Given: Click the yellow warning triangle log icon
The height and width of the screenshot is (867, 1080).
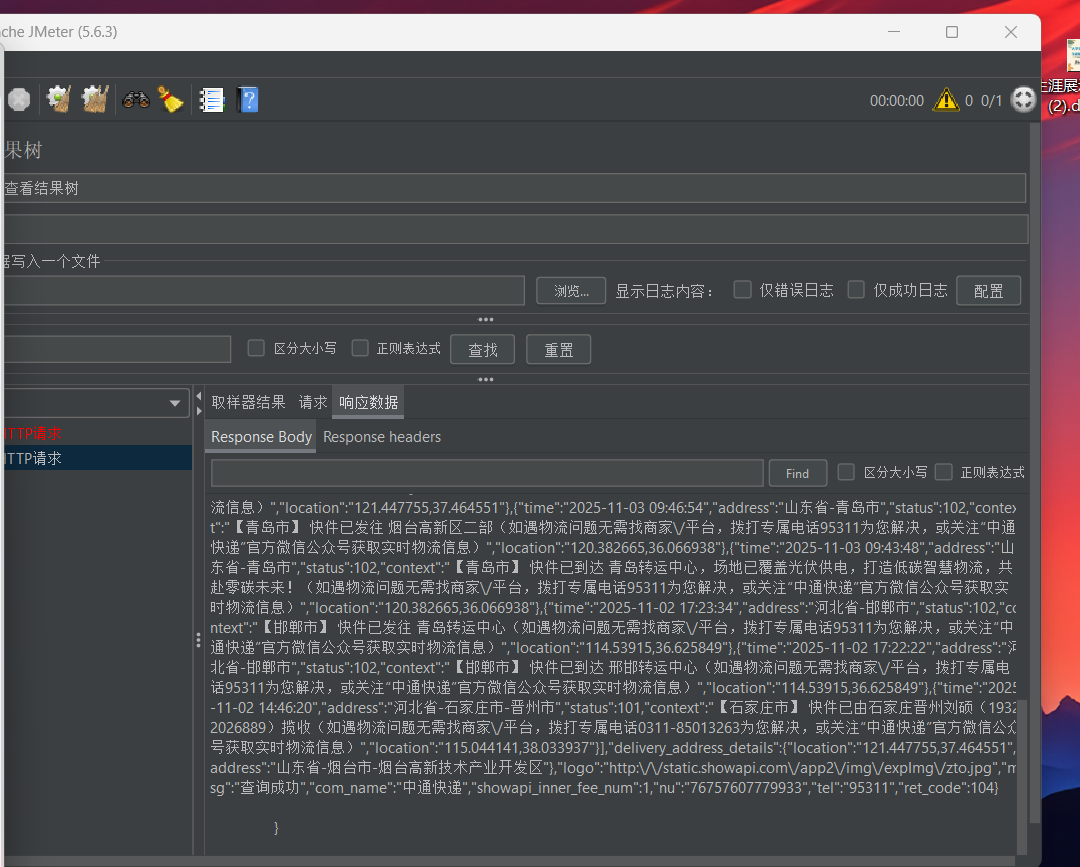Looking at the screenshot, I should [946, 100].
